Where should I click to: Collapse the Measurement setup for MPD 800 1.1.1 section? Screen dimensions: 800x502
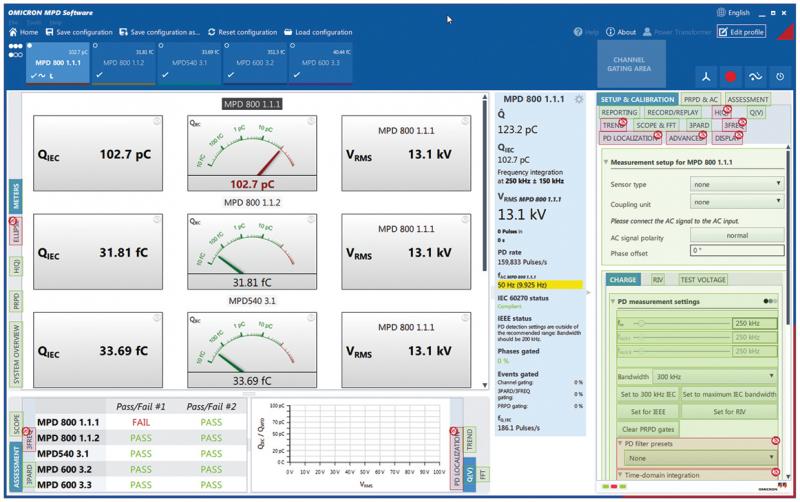606,162
